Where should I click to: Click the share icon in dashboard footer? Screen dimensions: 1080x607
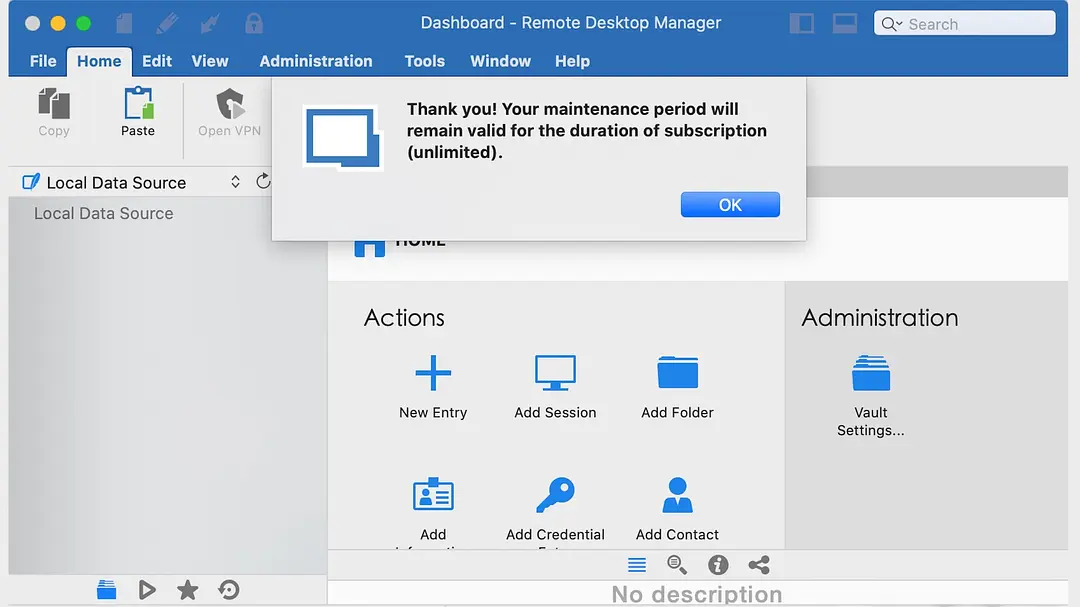759,565
